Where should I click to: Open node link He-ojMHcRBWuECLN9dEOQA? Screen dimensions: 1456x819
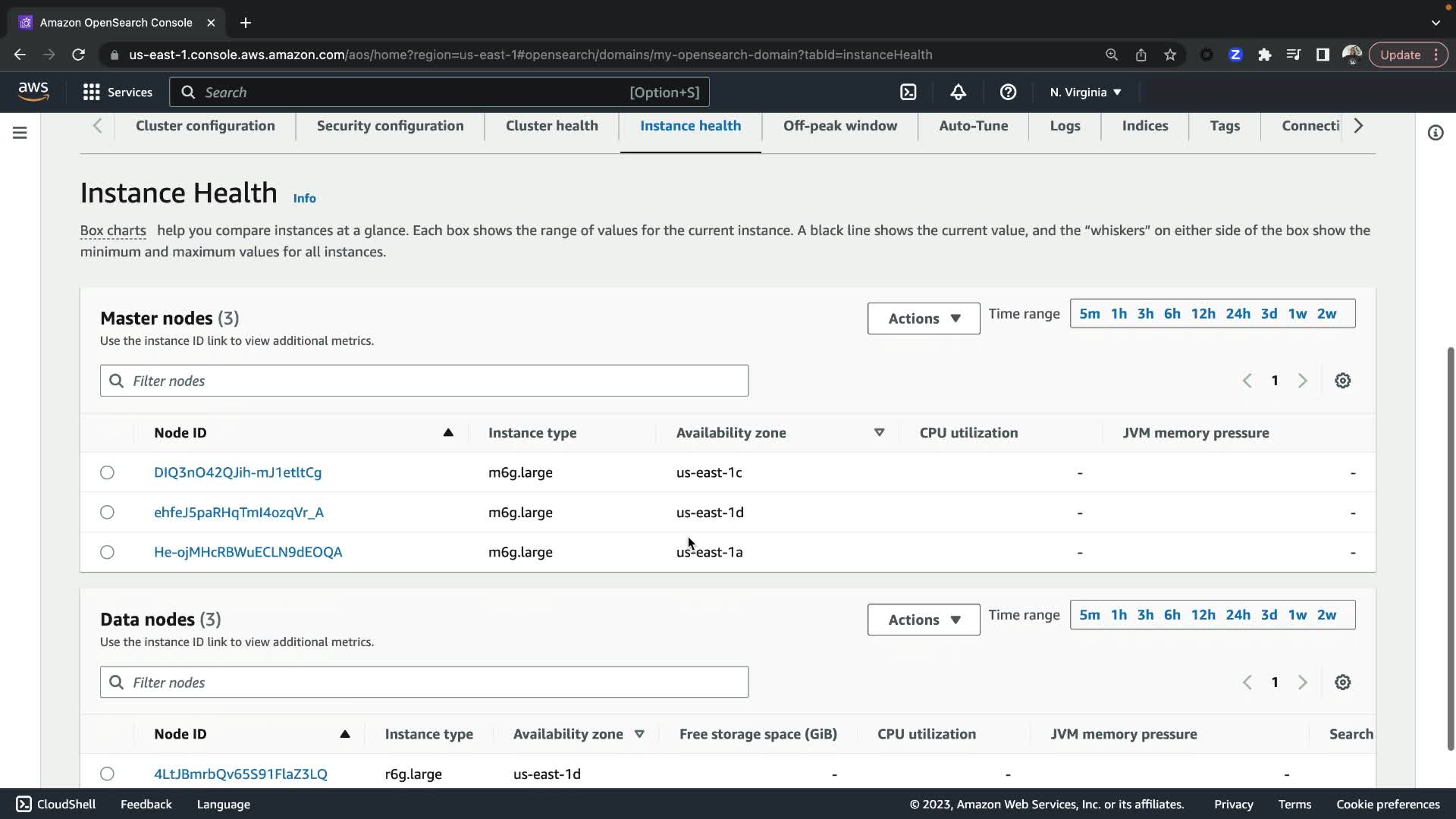tap(248, 552)
